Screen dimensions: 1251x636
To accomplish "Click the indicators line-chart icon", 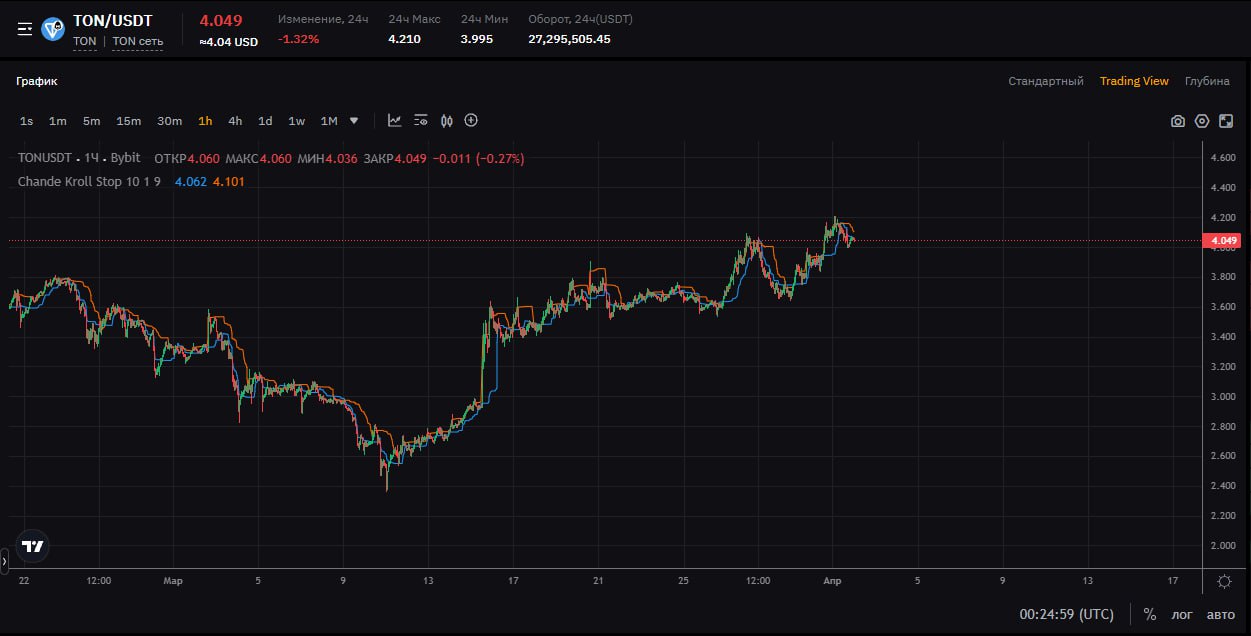I will point(395,121).
